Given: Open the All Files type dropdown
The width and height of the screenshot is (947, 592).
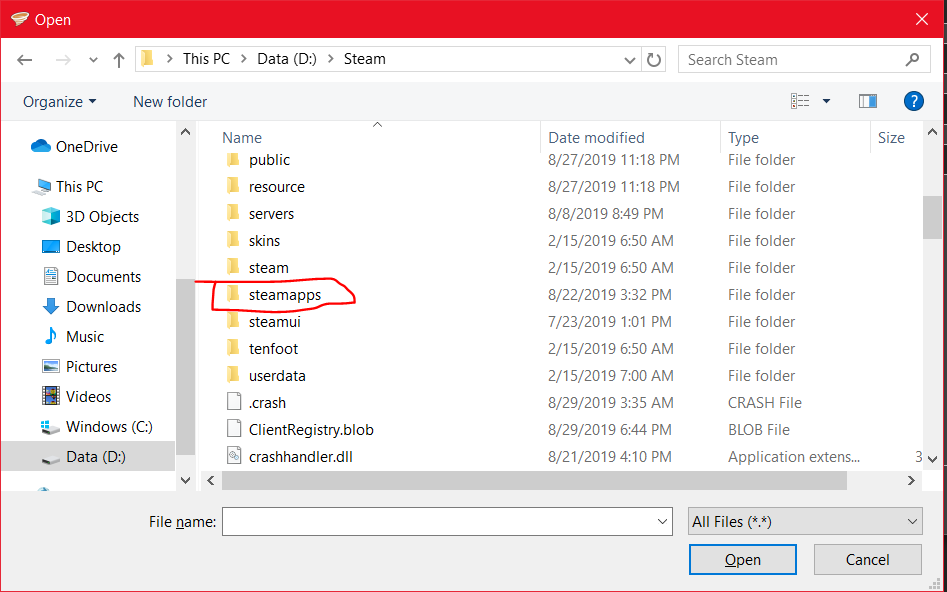Looking at the screenshot, I should (x=805, y=521).
